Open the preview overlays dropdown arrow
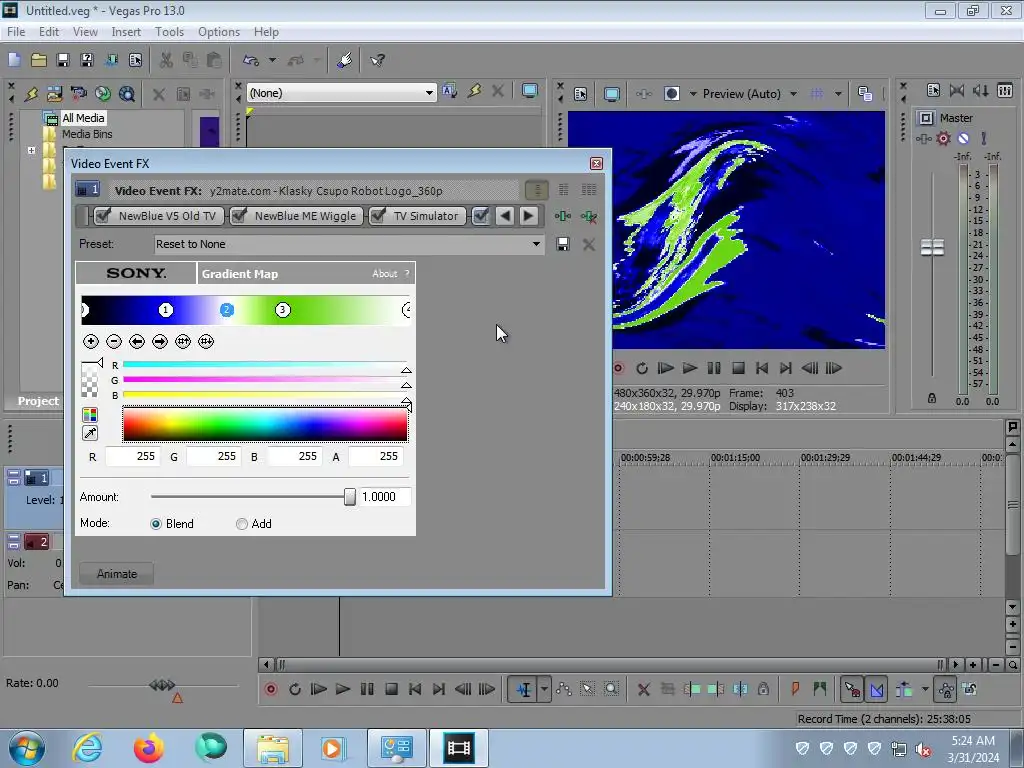Image resolution: width=1024 pixels, height=768 pixels. 838,93
